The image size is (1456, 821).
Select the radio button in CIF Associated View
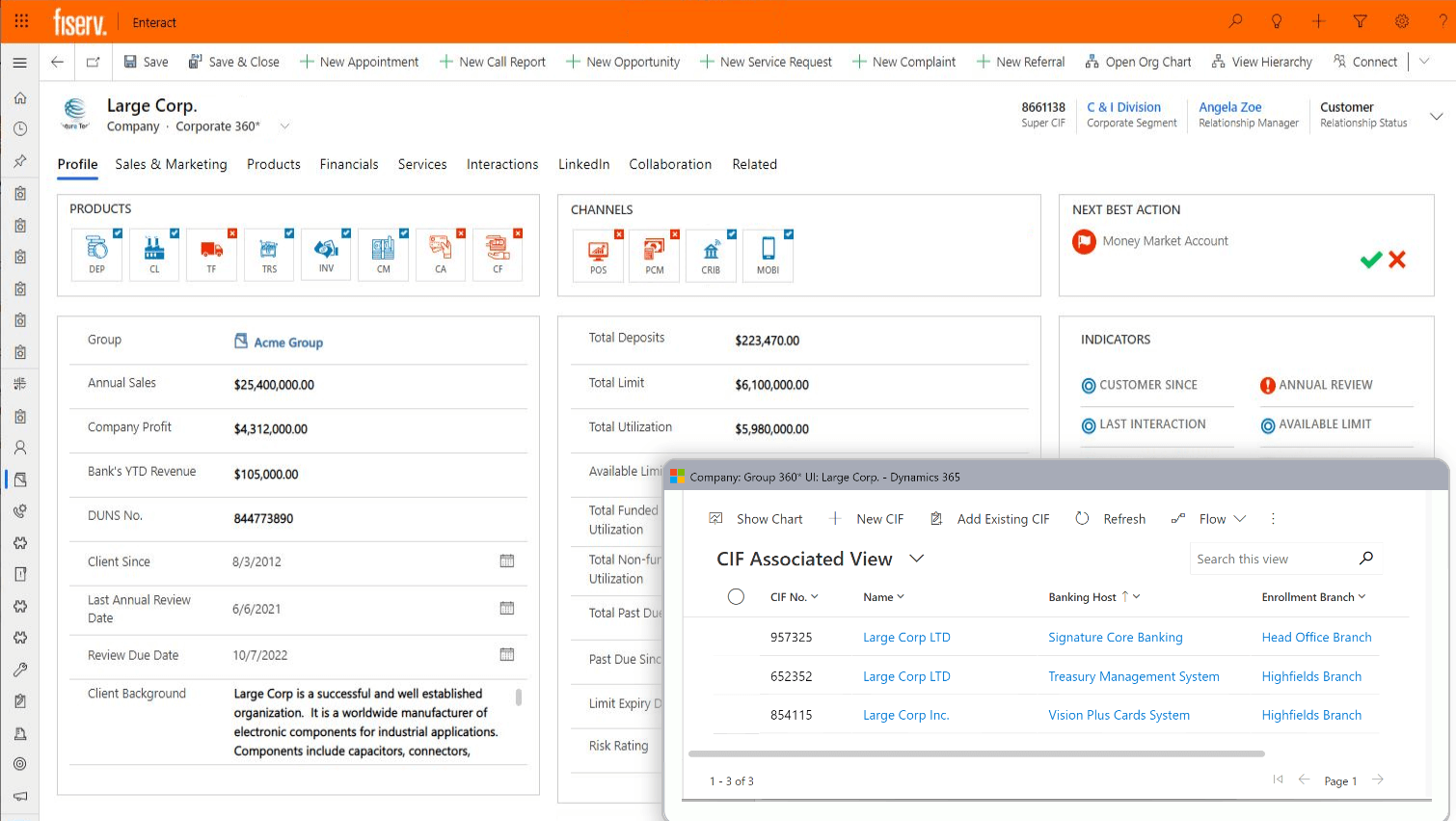(736, 596)
